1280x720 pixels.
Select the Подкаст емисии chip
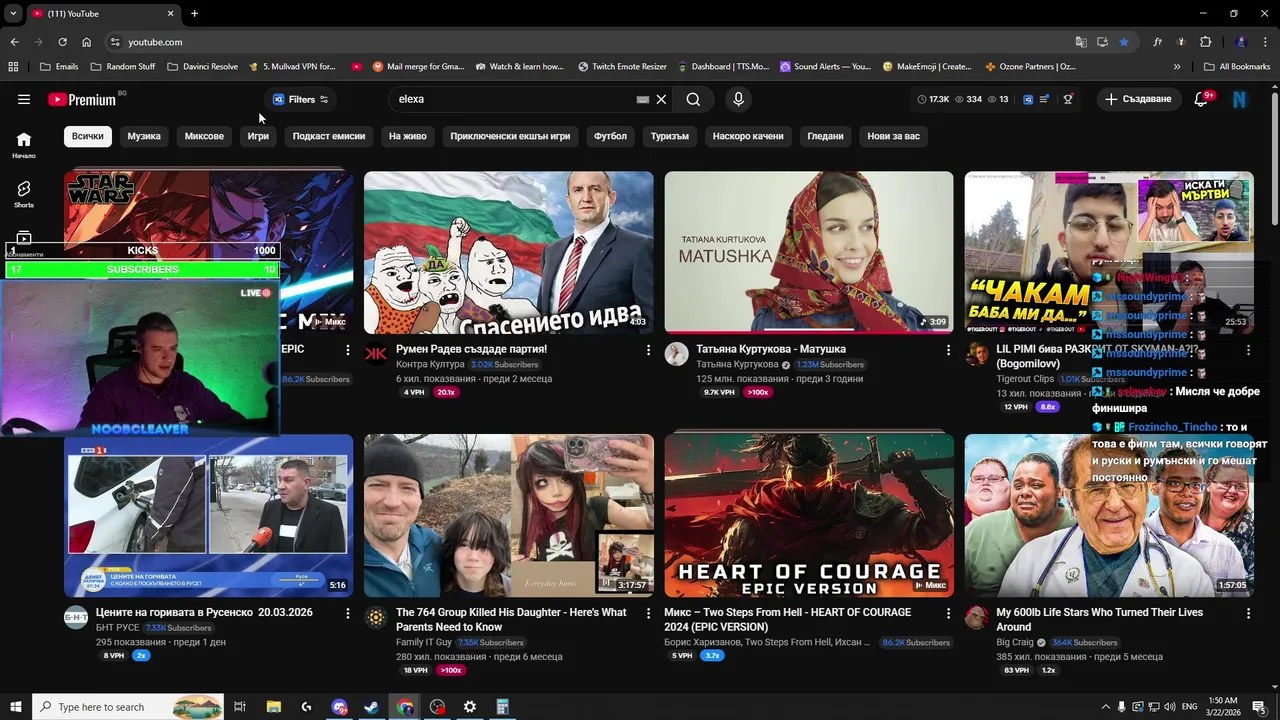pos(329,136)
